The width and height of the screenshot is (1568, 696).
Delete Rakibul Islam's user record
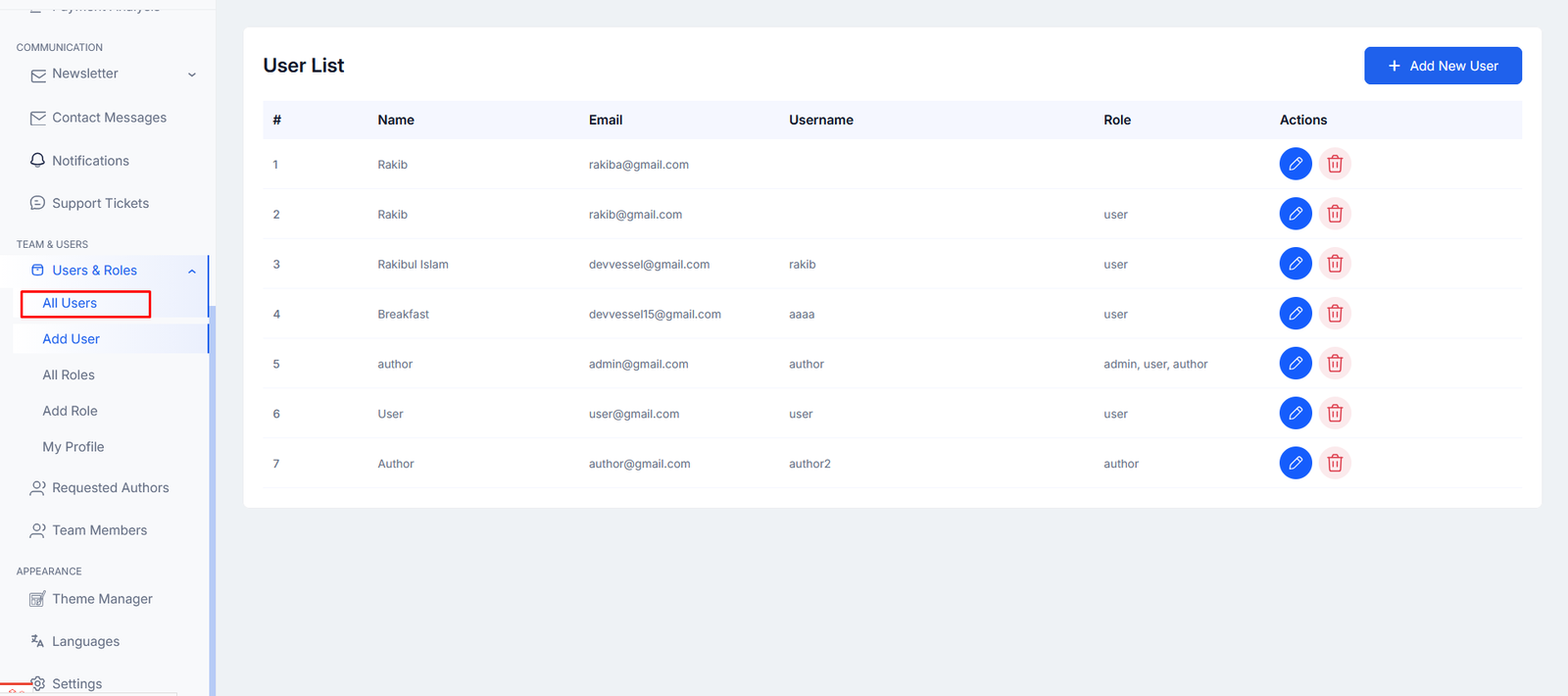point(1335,264)
